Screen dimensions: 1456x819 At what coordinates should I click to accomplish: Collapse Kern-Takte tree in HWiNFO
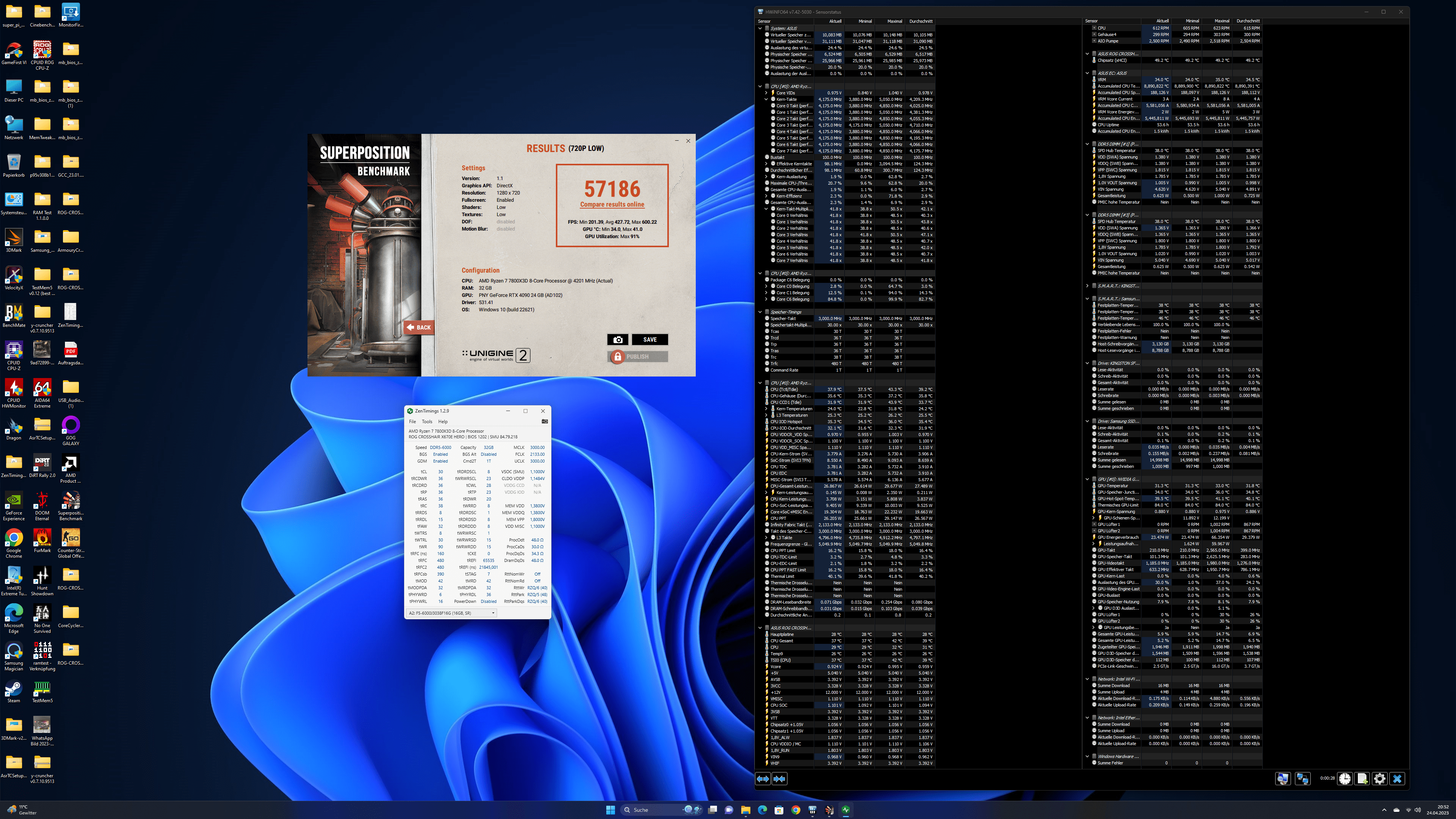point(766,99)
